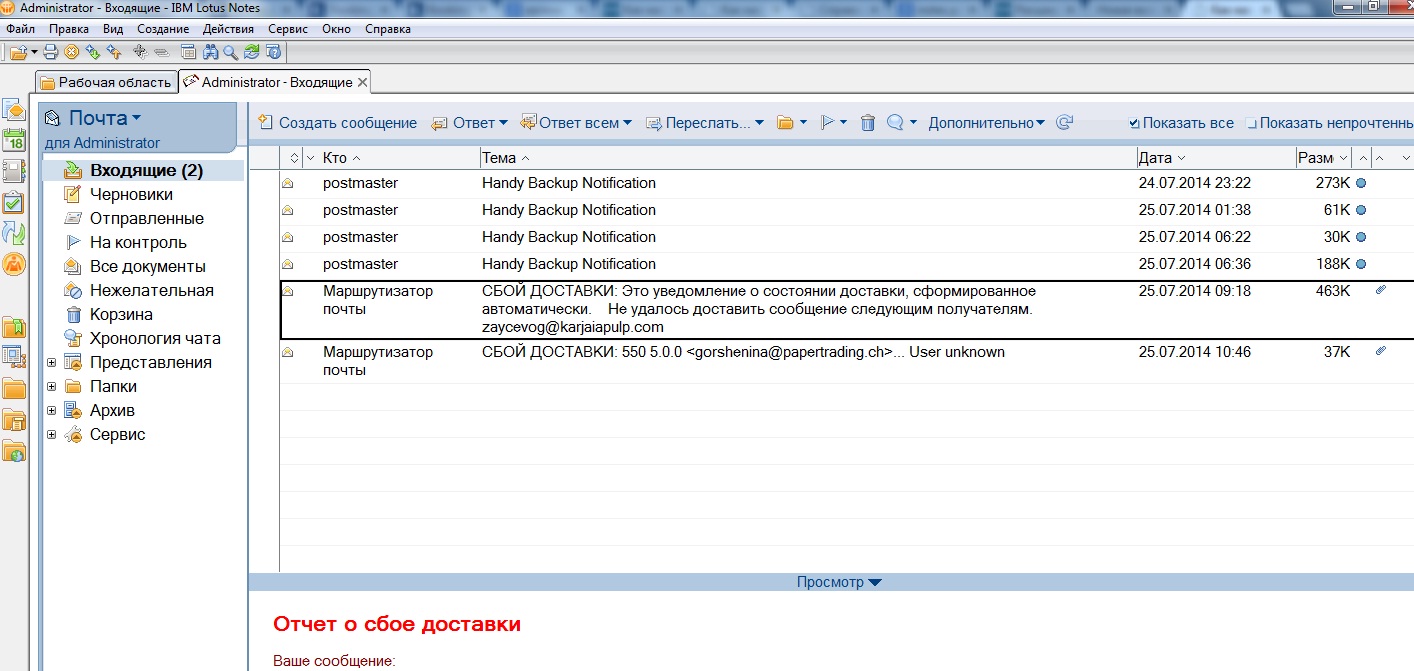The image size is (1414, 671).
Task: Expand the Папки tree node
Action: [51, 386]
